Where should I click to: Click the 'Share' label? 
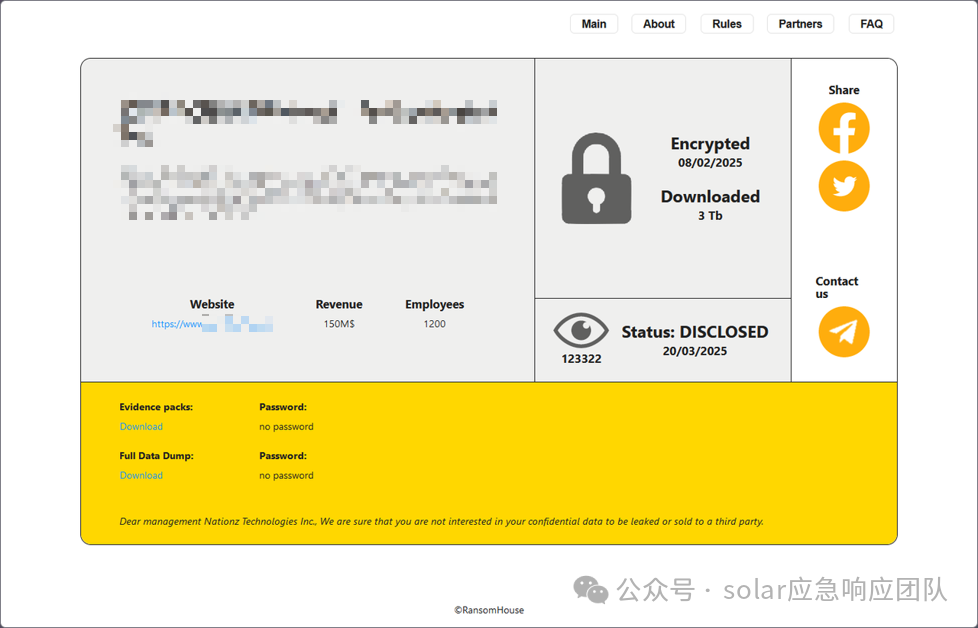tap(844, 90)
